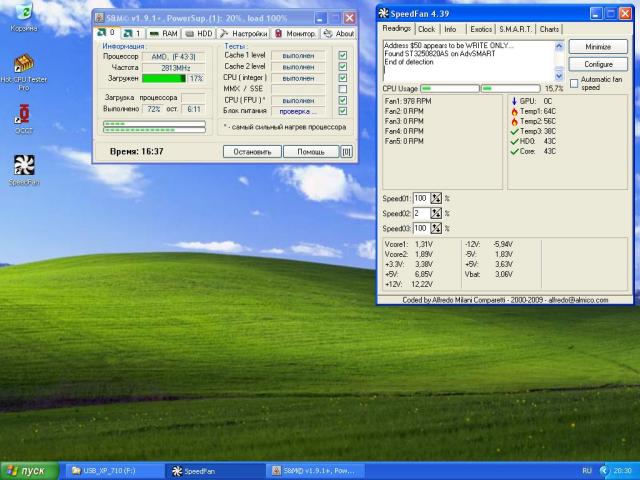The image size is (640, 480).
Task: Enable Automatic fan speed checkbox
Action: (574, 83)
